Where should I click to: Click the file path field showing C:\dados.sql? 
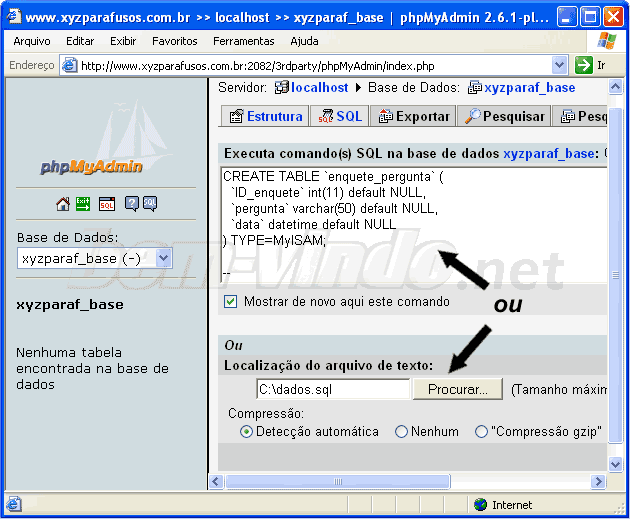click(333, 389)
